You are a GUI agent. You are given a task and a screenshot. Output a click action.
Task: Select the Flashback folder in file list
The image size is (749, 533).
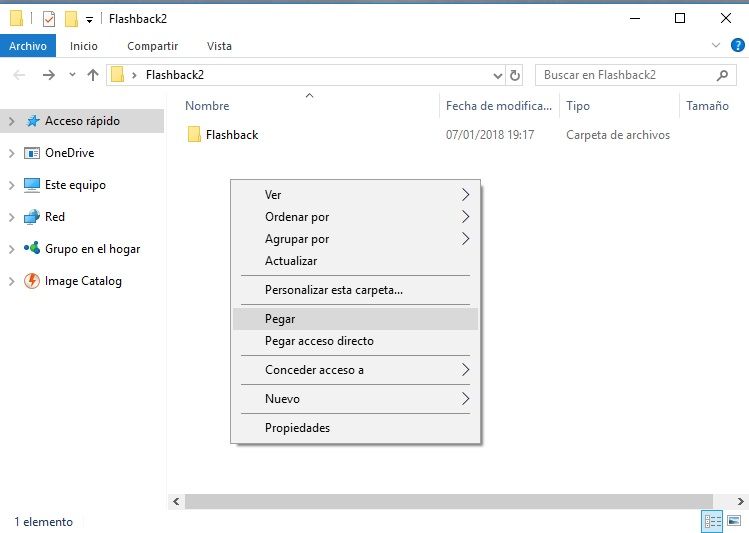231,135
